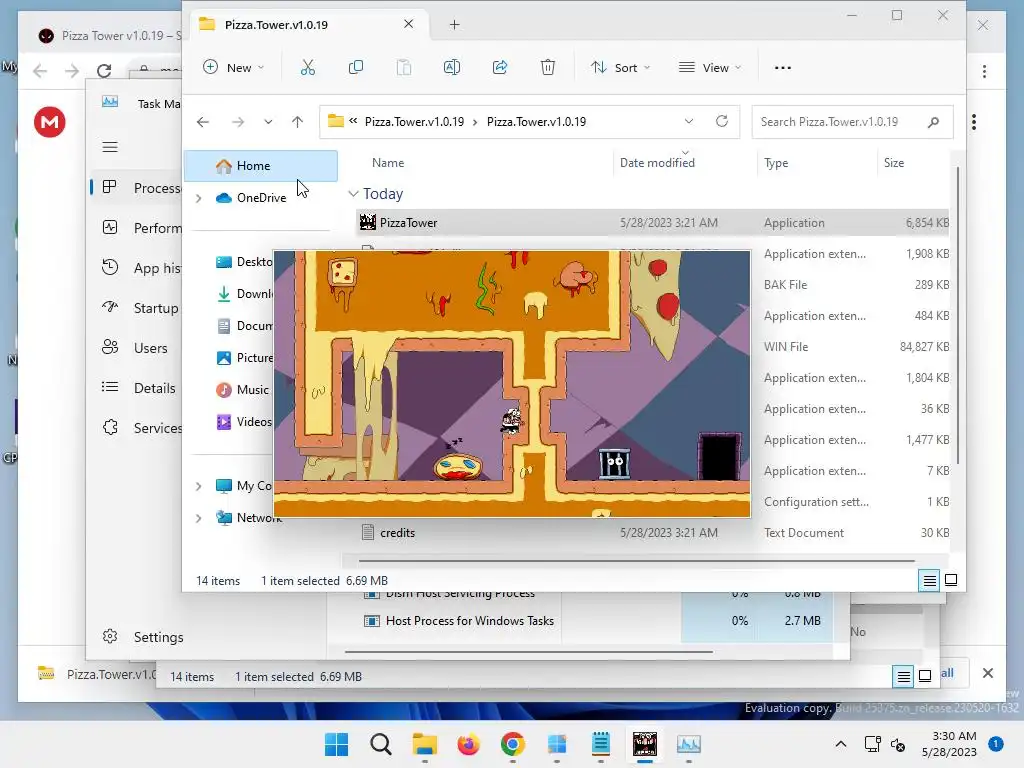Click the MEGA logo in browser window
1024x768 pixels.
tap(50, 122)
